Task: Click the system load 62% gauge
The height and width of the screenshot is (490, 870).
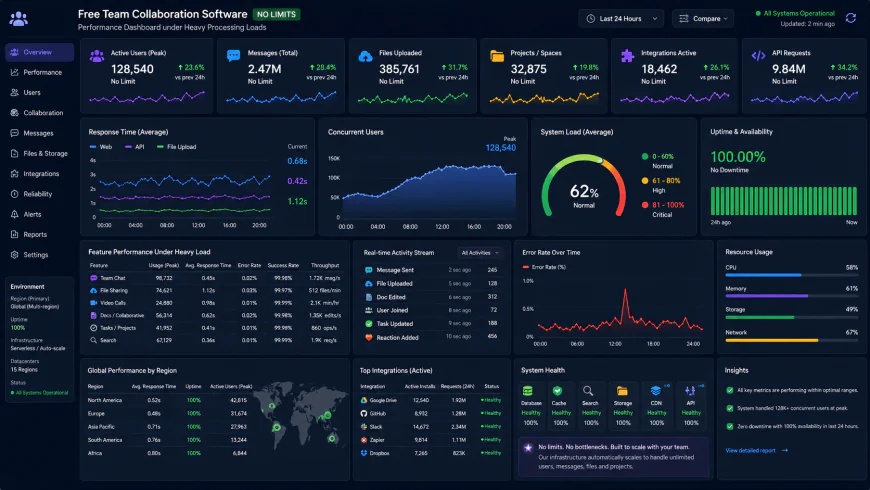Action: [x=584, y=186]
